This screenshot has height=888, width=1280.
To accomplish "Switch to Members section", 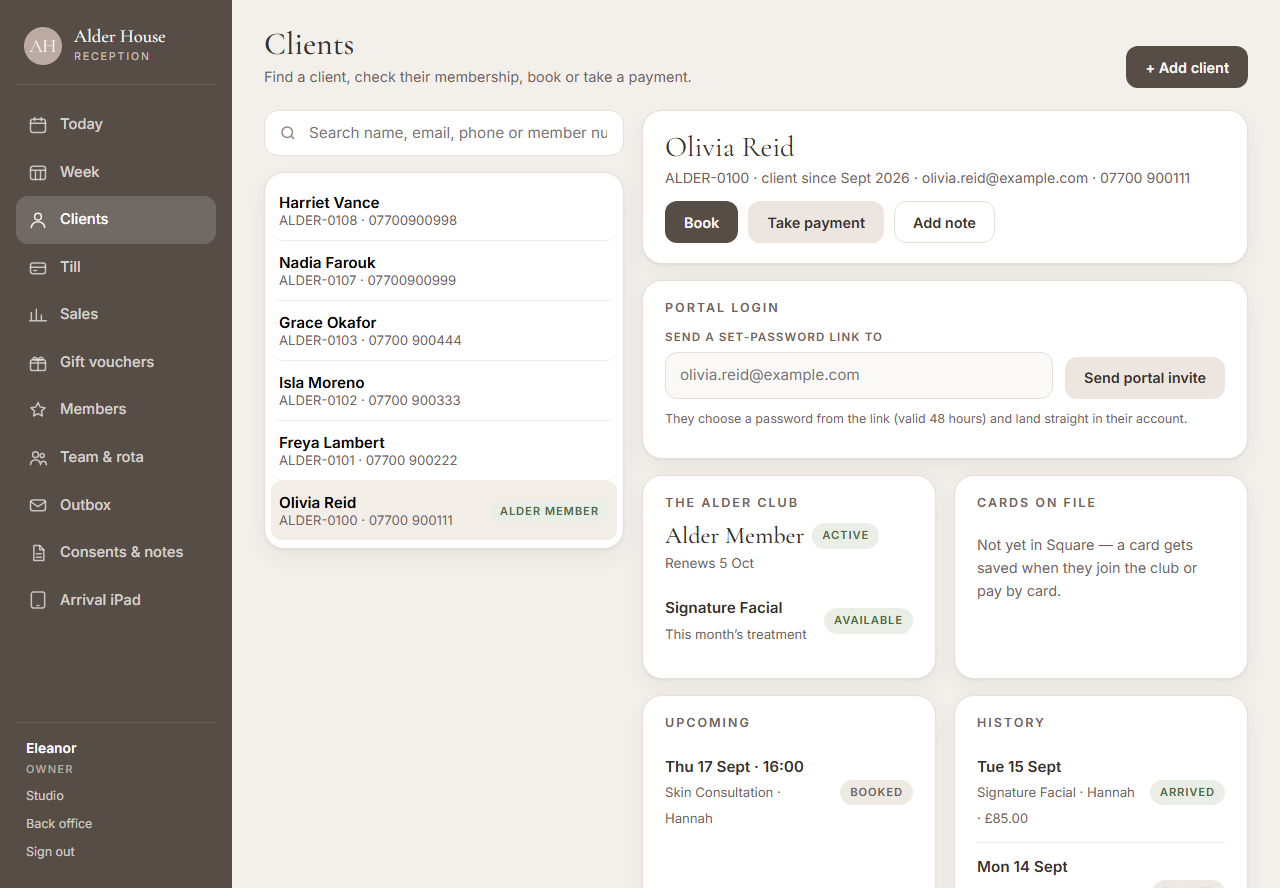I will click(116, 409).
